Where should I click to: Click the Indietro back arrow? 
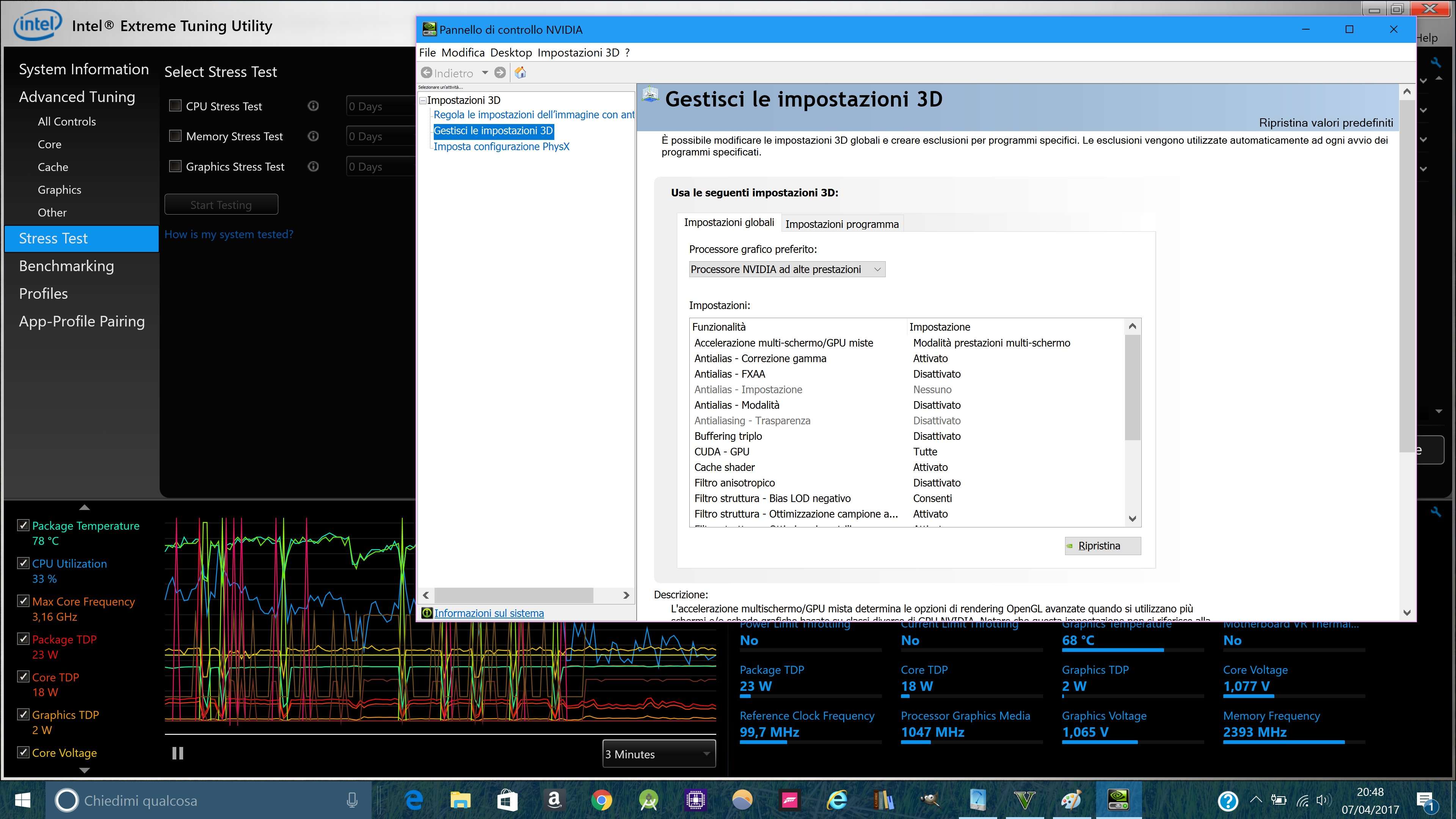coord(427,73)
